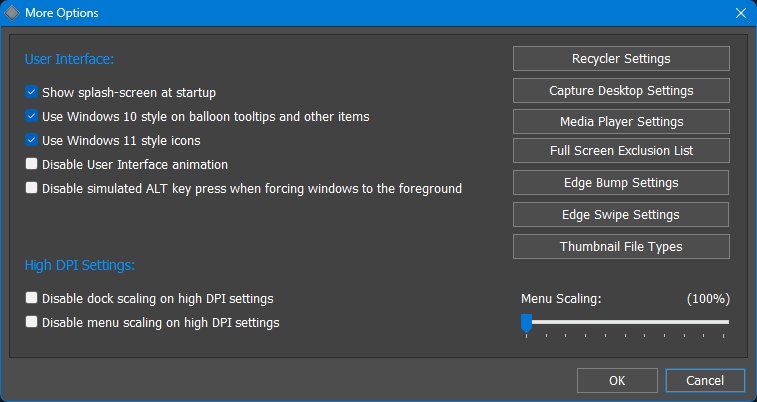Enable Disable dock scaling on high DPI
757x402 pixels.
pos(31,298)
